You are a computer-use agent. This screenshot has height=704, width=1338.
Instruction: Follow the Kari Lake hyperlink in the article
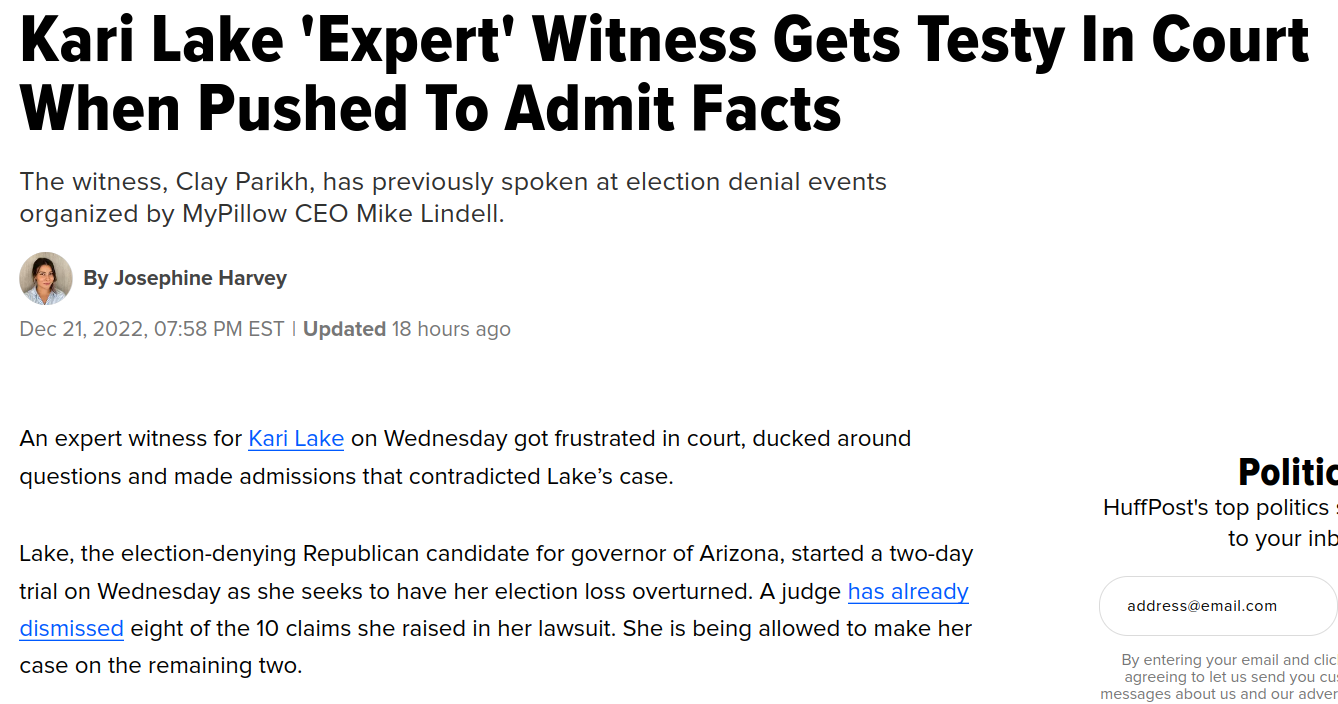[x=296, y=438]
